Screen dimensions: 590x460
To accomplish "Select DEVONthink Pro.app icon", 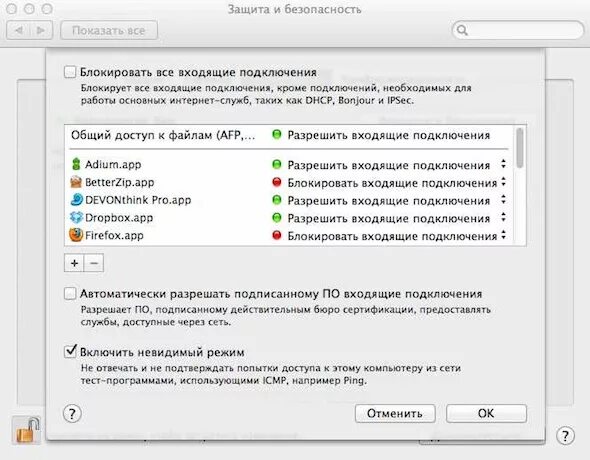I will [76, 200].
